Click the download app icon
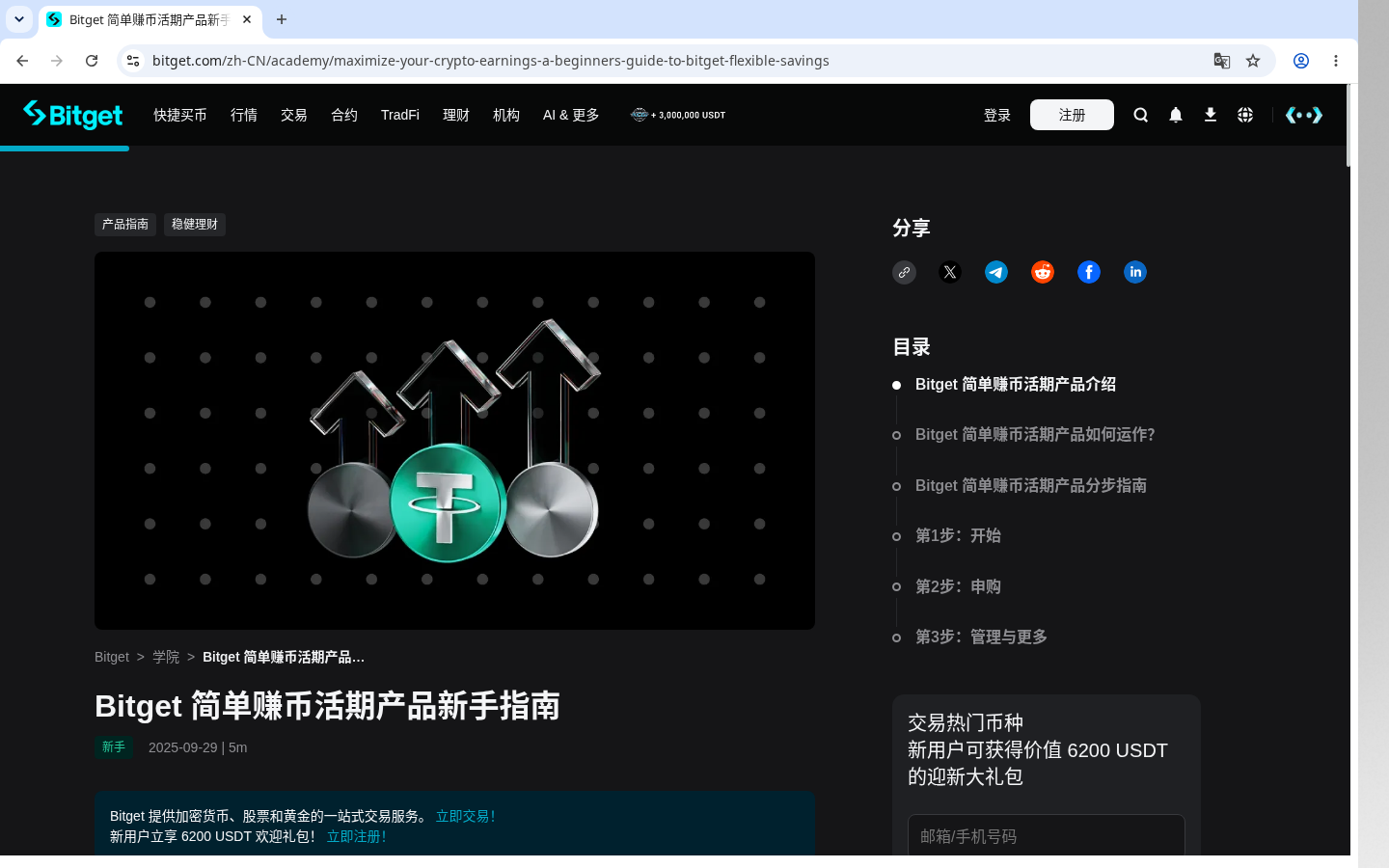 (x=1211, y=115)
